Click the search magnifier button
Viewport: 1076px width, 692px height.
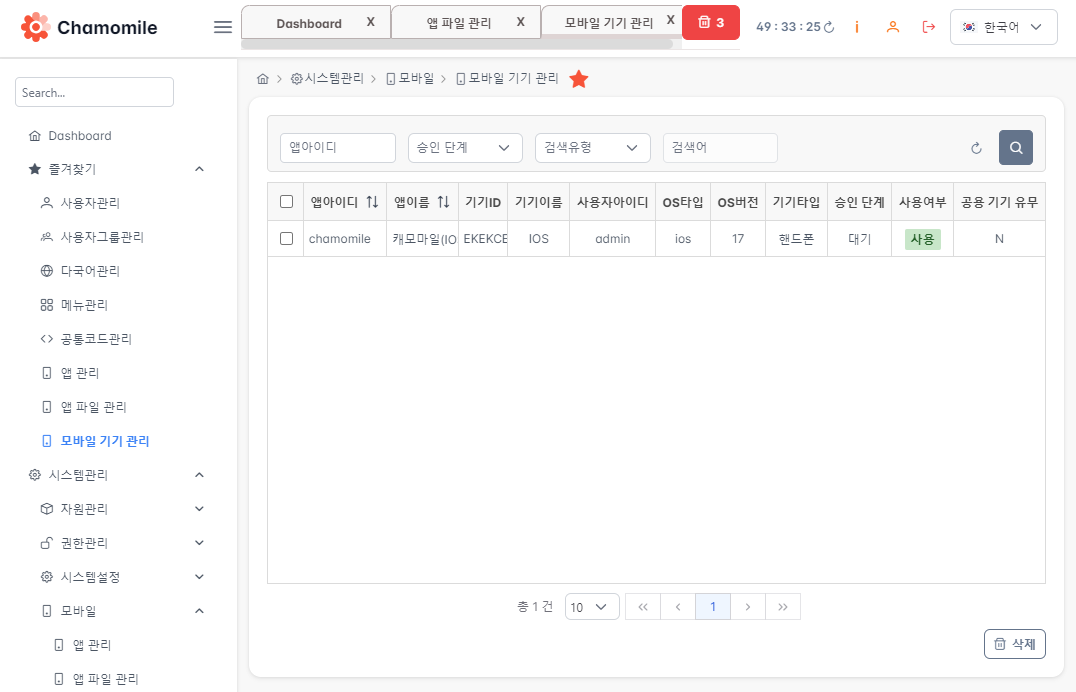click(x=1015, y=146)
